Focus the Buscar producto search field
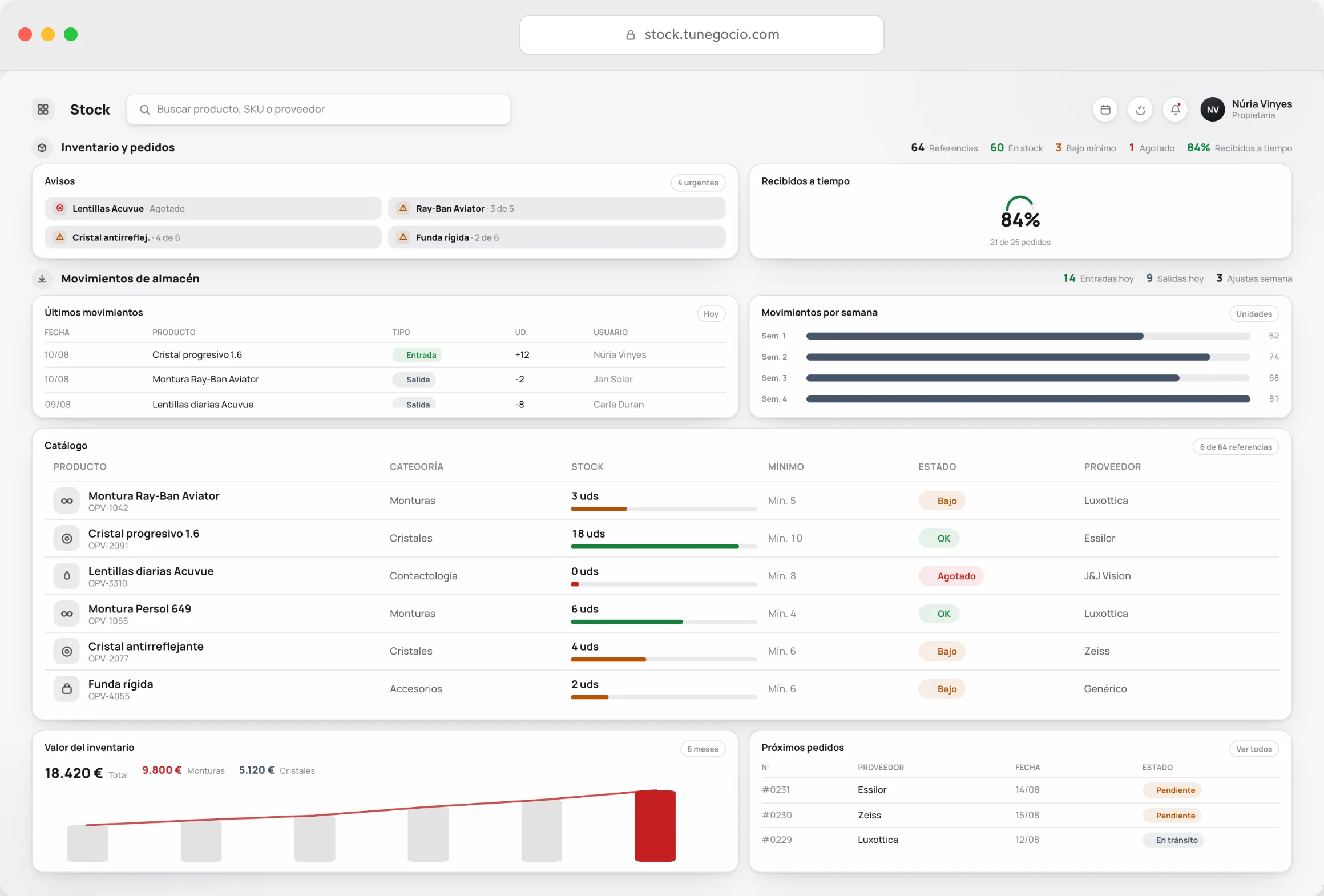Viewport: 1324px width, 896px height. (318, 110)
